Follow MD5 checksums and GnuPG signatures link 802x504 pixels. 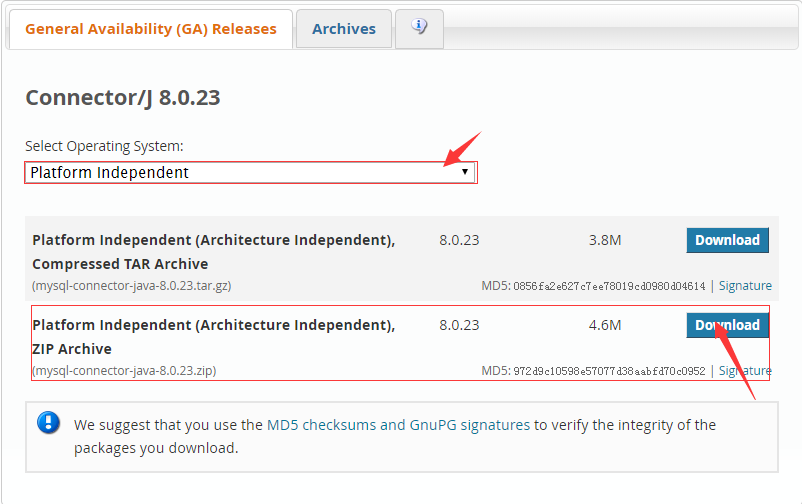point(398,425)
